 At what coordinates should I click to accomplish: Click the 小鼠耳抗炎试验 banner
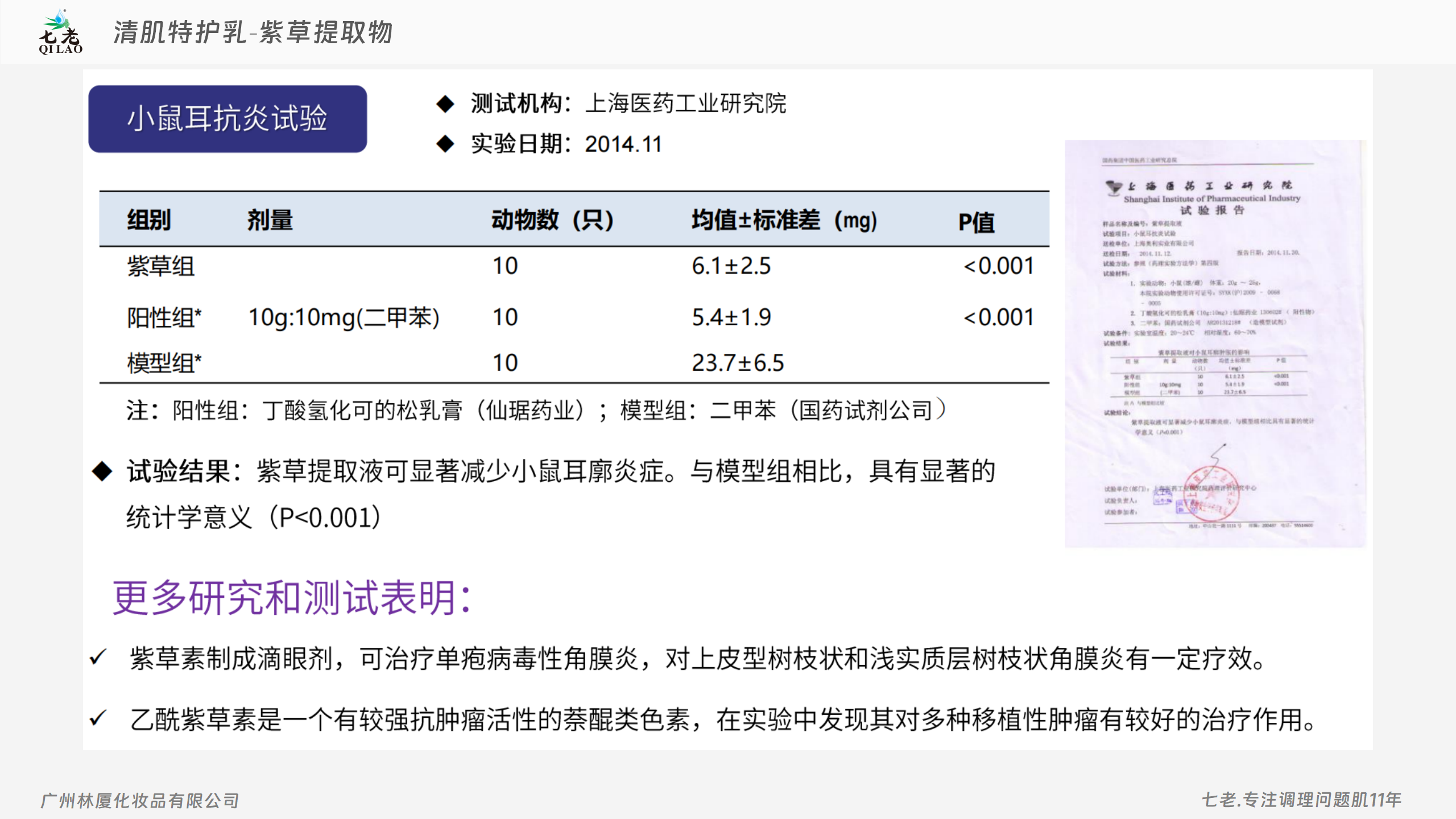[x=227, y=119]
